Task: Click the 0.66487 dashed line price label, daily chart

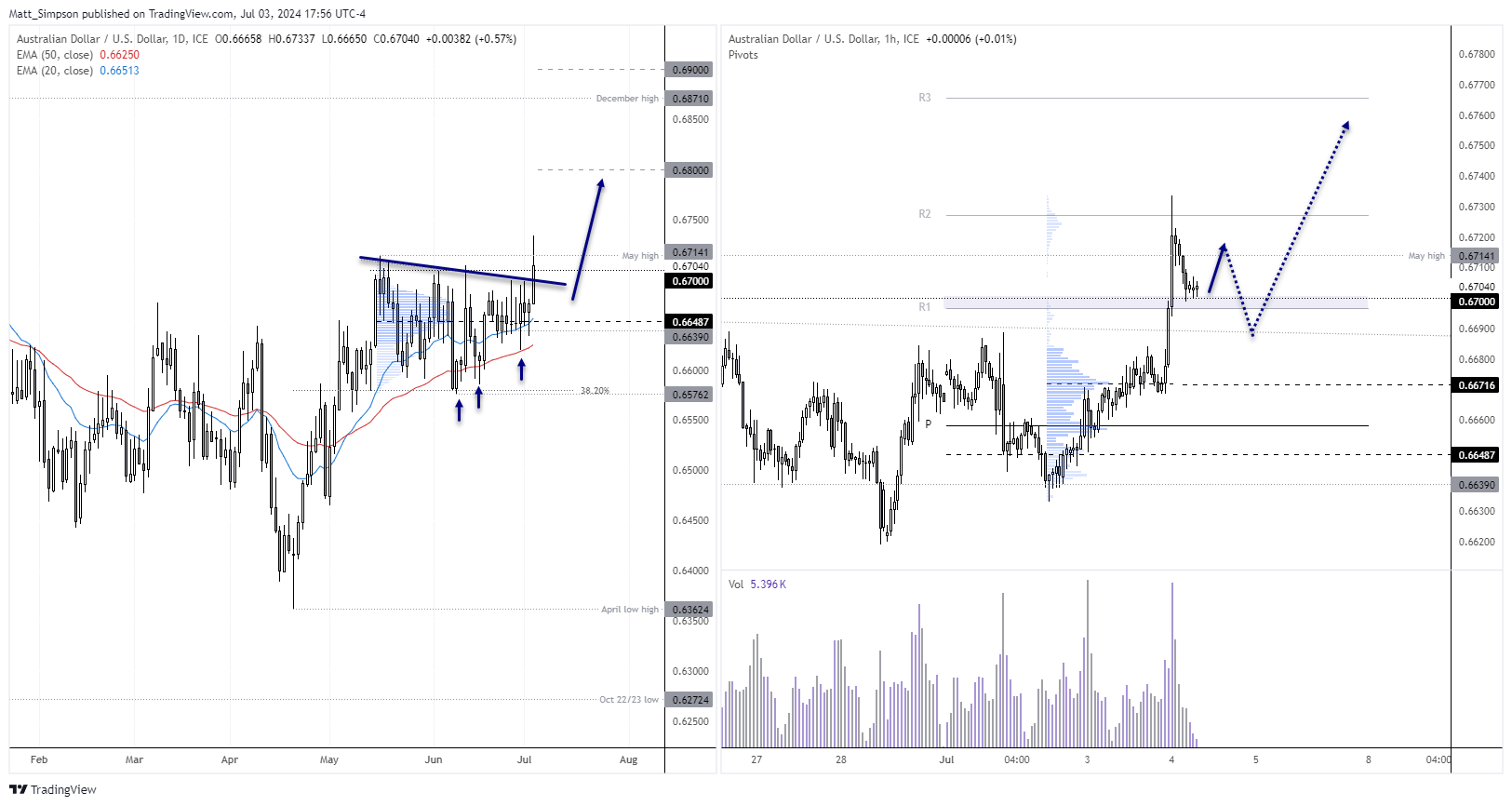Action: (690, 322)
